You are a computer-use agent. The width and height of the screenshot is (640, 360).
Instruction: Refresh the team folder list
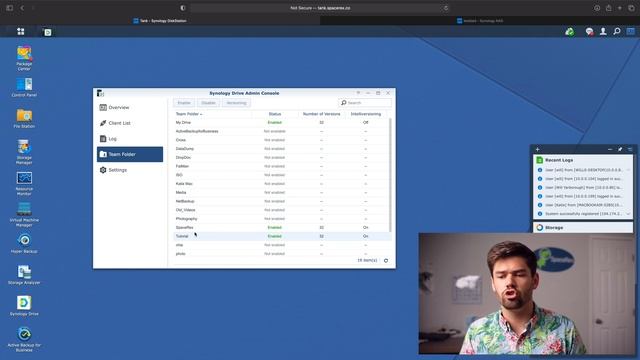(386, 260)
